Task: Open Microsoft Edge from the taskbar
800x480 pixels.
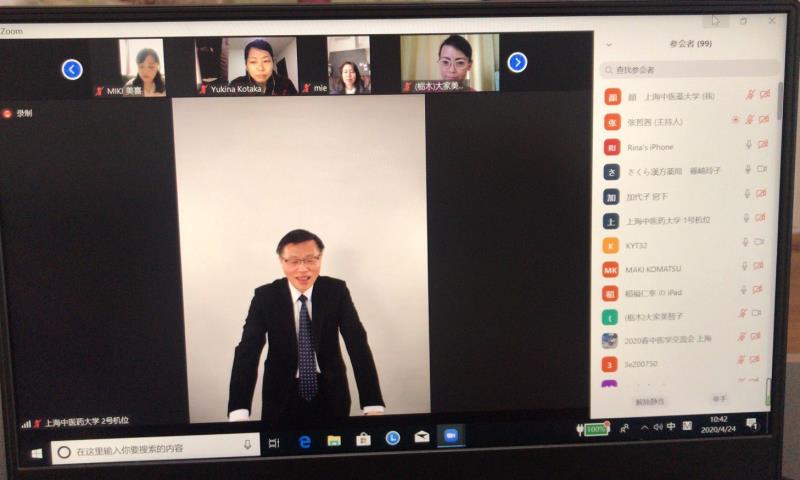Action: click(305, 440)
